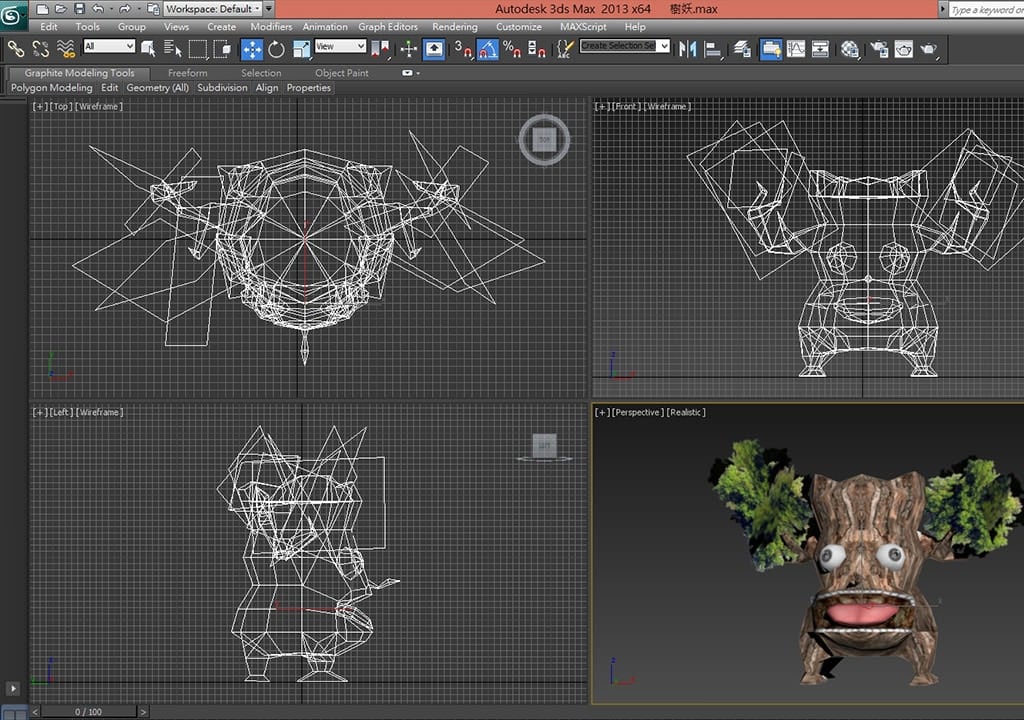Open the selection filter 'All' dropdown

coord(109,46)
